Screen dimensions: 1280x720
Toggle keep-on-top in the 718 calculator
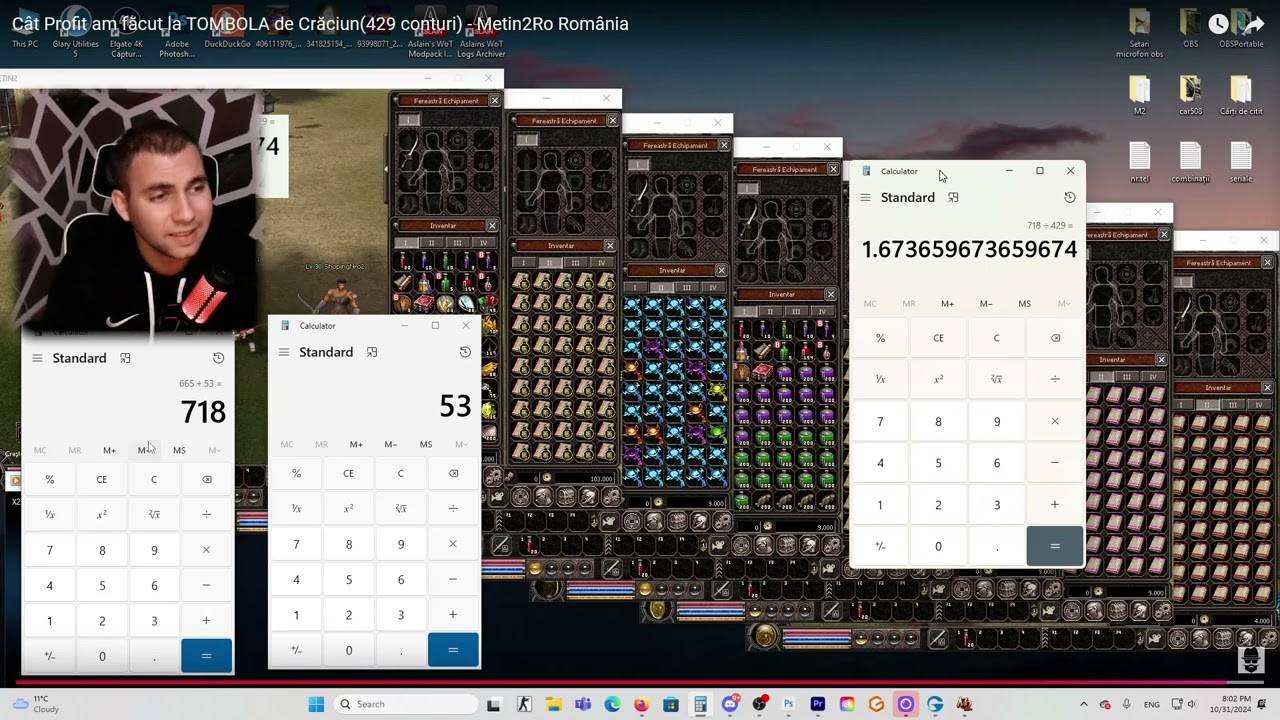pos(125,358)
